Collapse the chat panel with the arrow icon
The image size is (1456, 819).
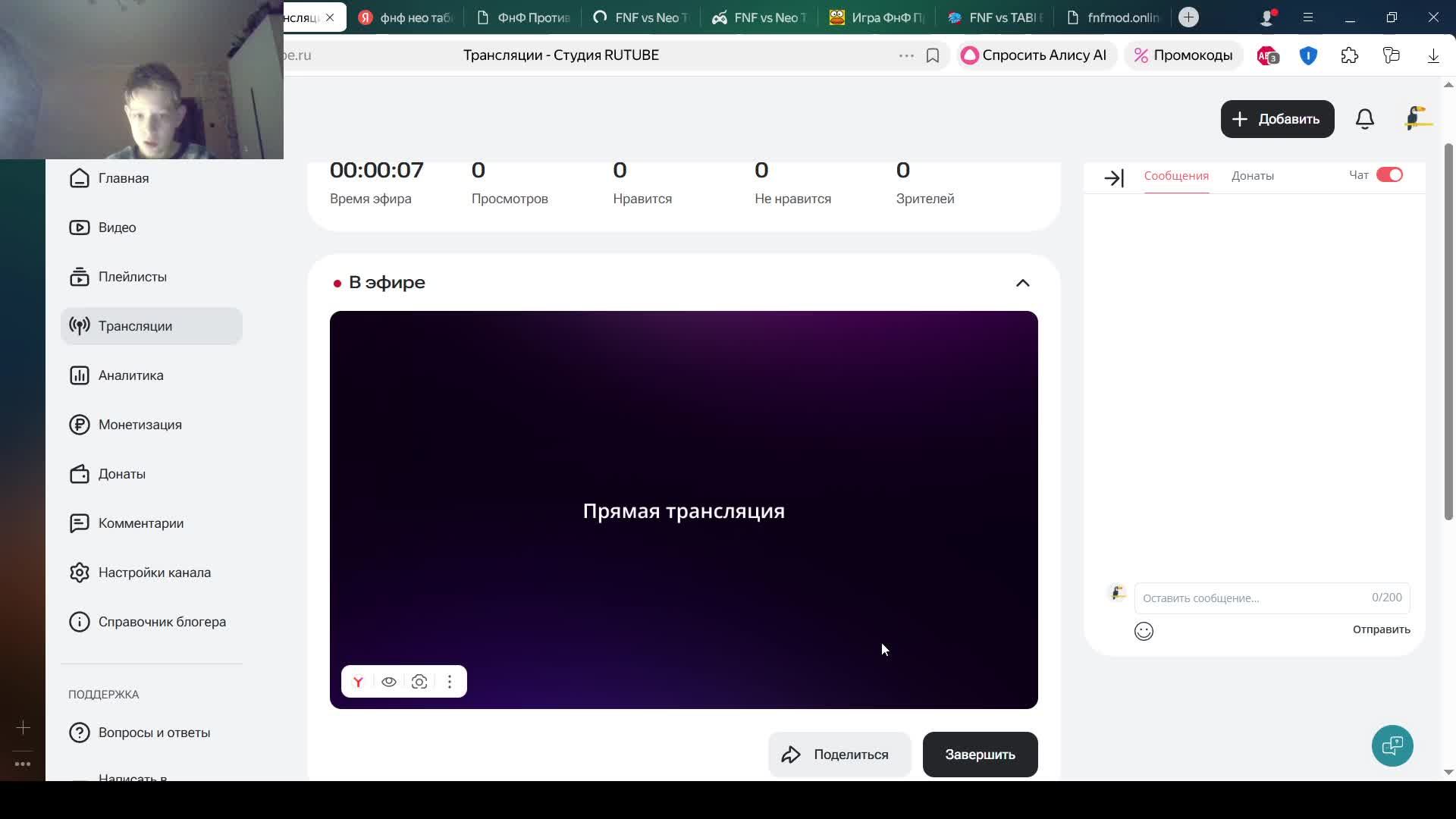[x=1113, y=178]
